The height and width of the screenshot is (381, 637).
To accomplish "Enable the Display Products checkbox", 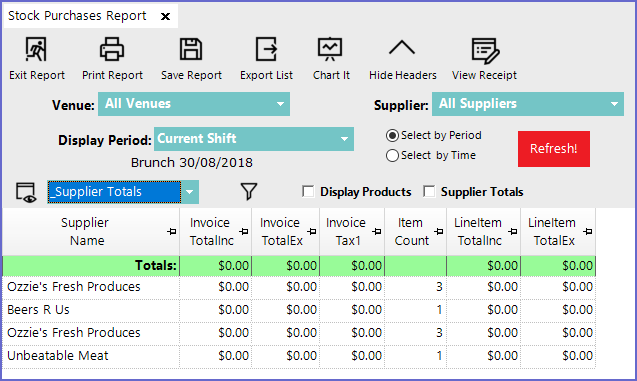I will pyautogui.click(x=308, y=191).
